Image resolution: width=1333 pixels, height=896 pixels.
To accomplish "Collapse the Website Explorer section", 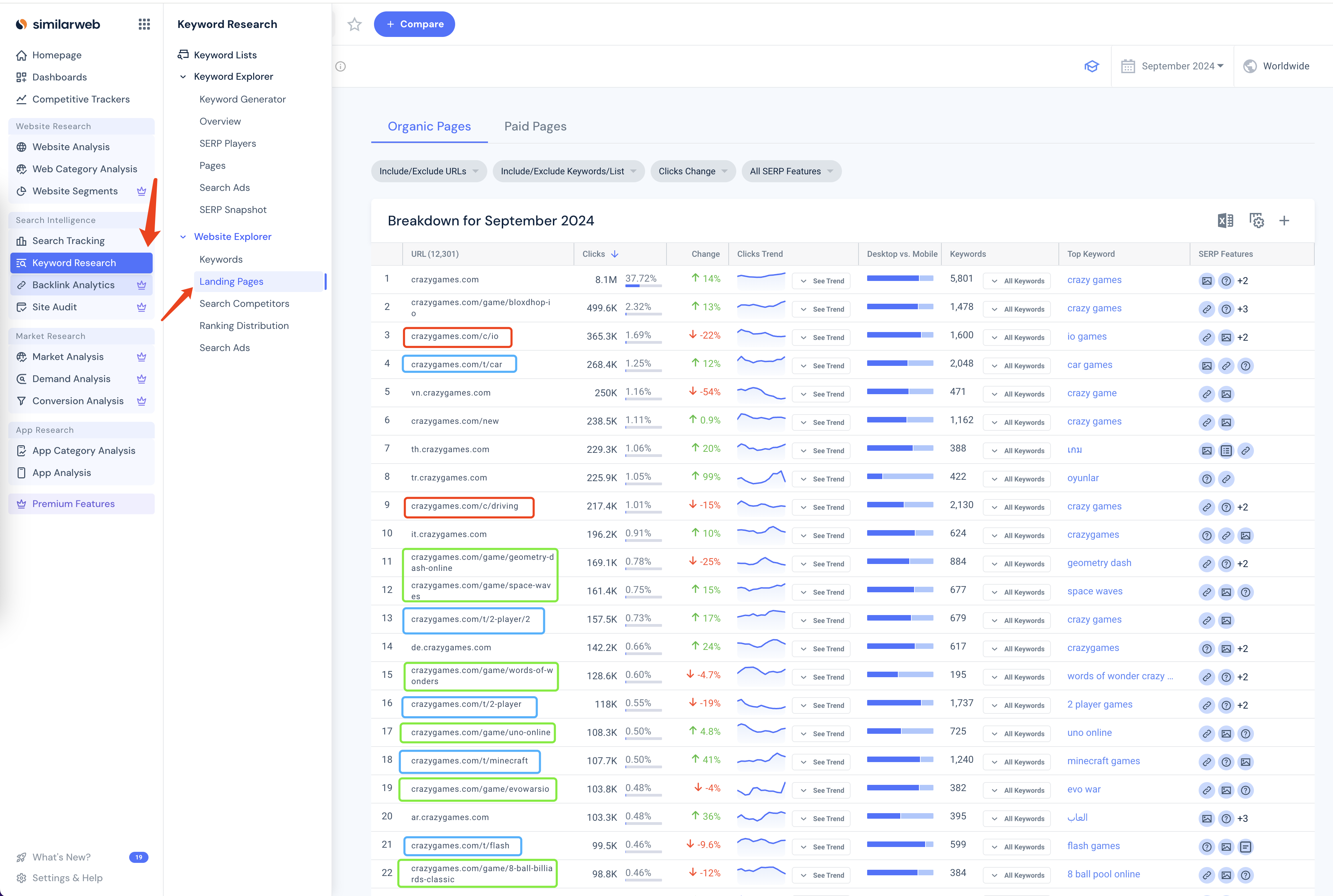I will coord(183,236).
